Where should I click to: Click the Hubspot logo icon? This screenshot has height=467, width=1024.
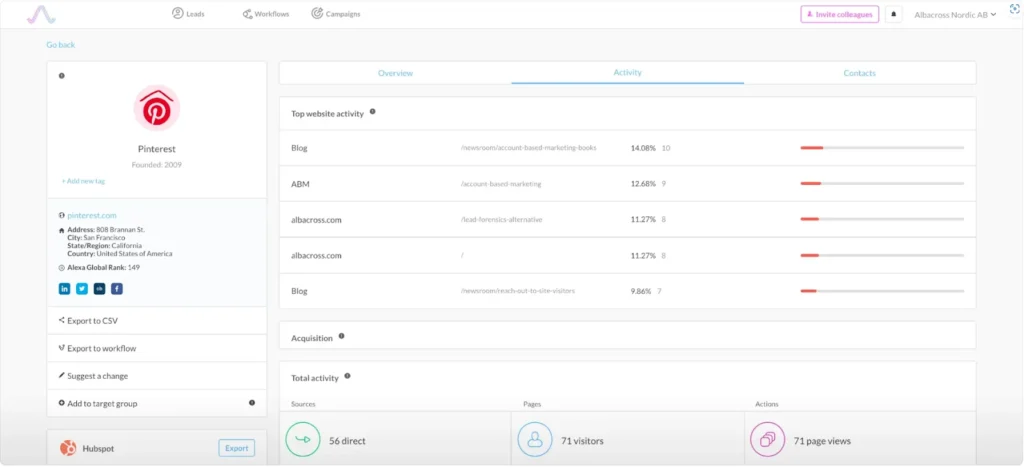(x=69, y=448)
